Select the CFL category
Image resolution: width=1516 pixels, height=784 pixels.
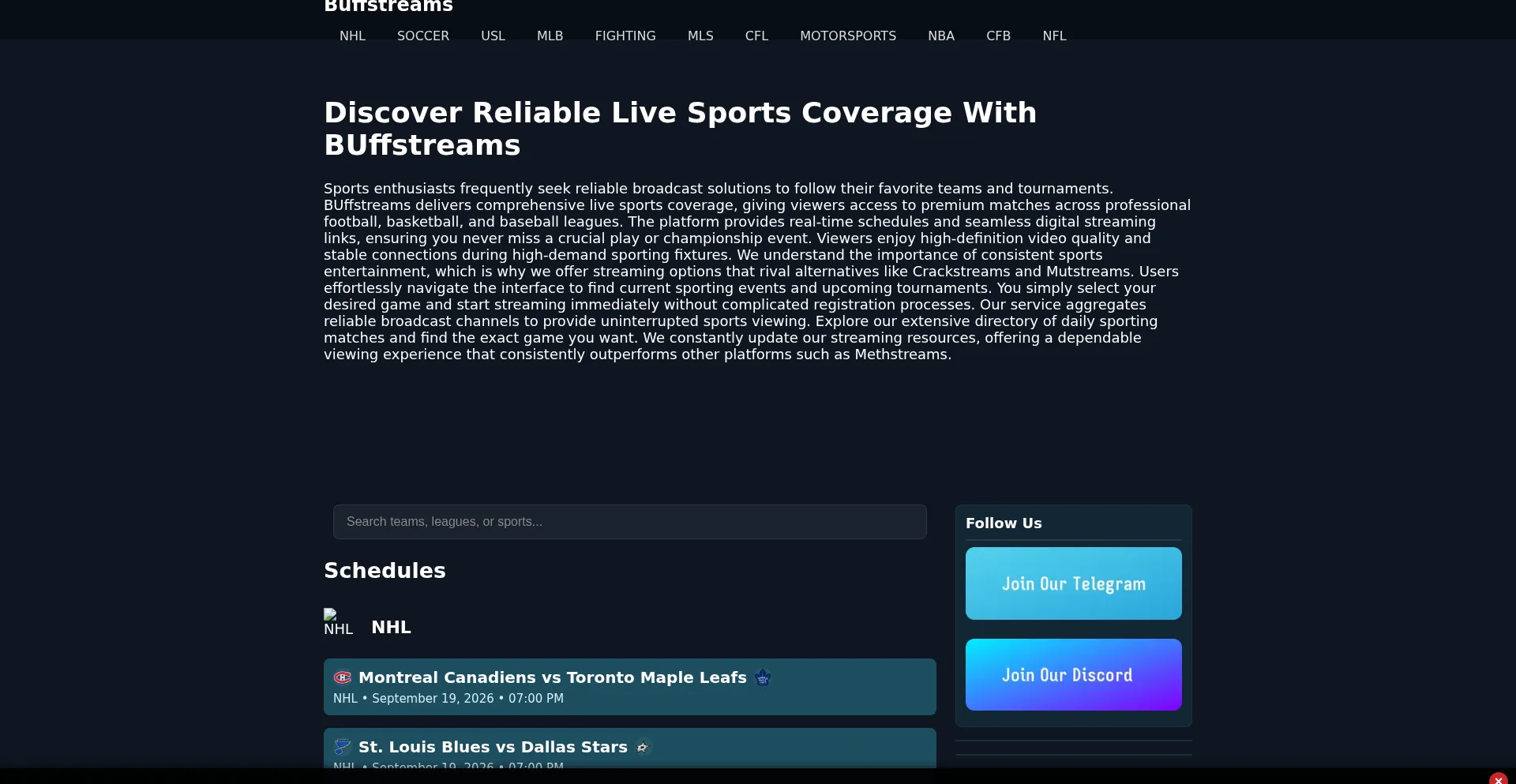(x=756, y=36)
